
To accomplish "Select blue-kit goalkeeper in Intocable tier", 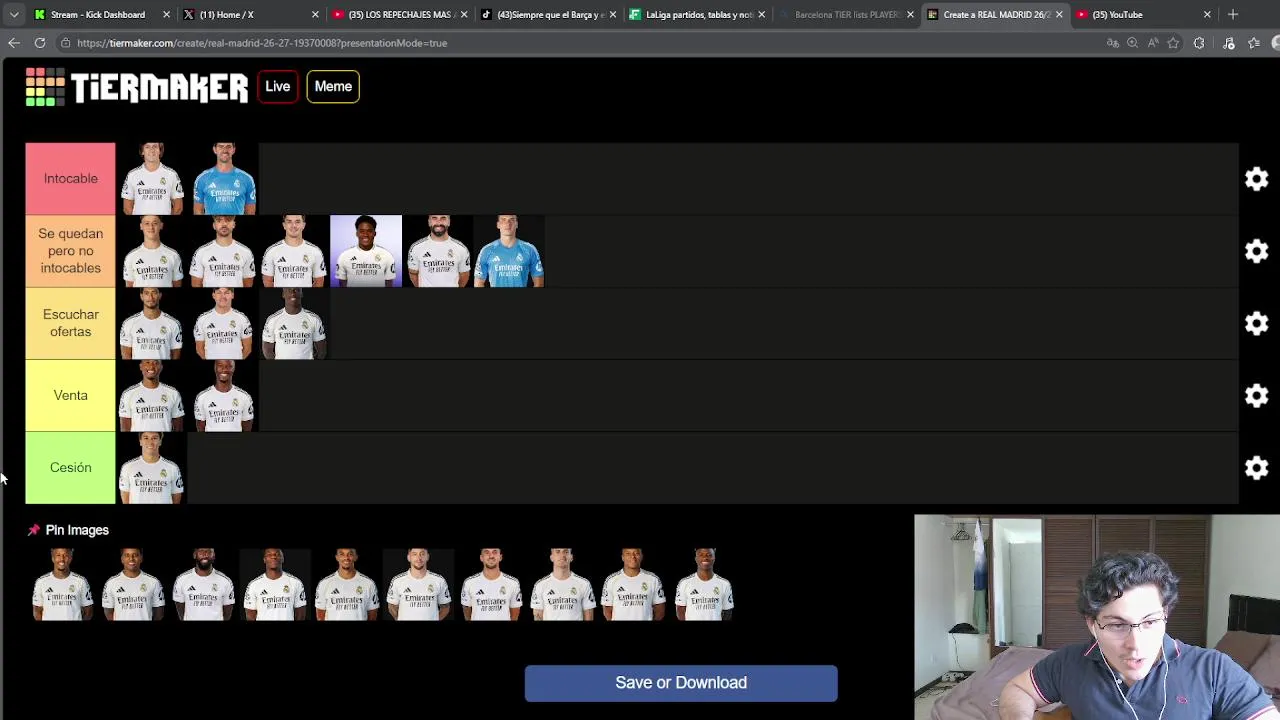I will click(223, 179).
